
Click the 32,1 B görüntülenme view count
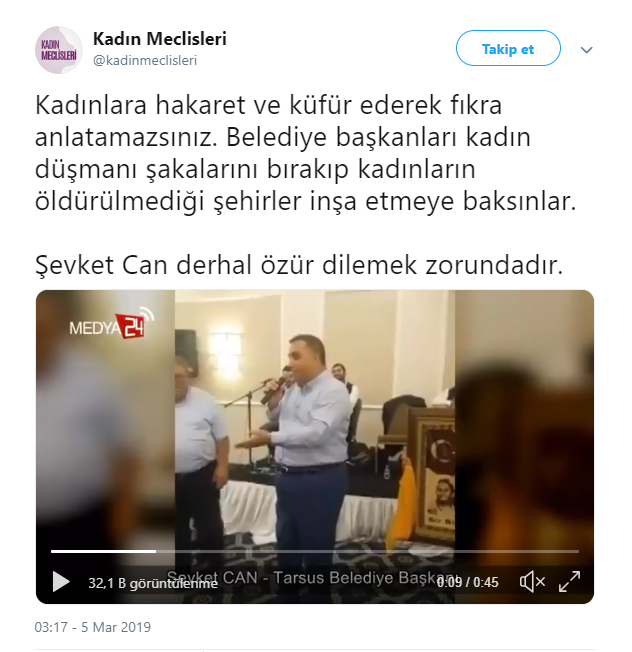point(153,583)
